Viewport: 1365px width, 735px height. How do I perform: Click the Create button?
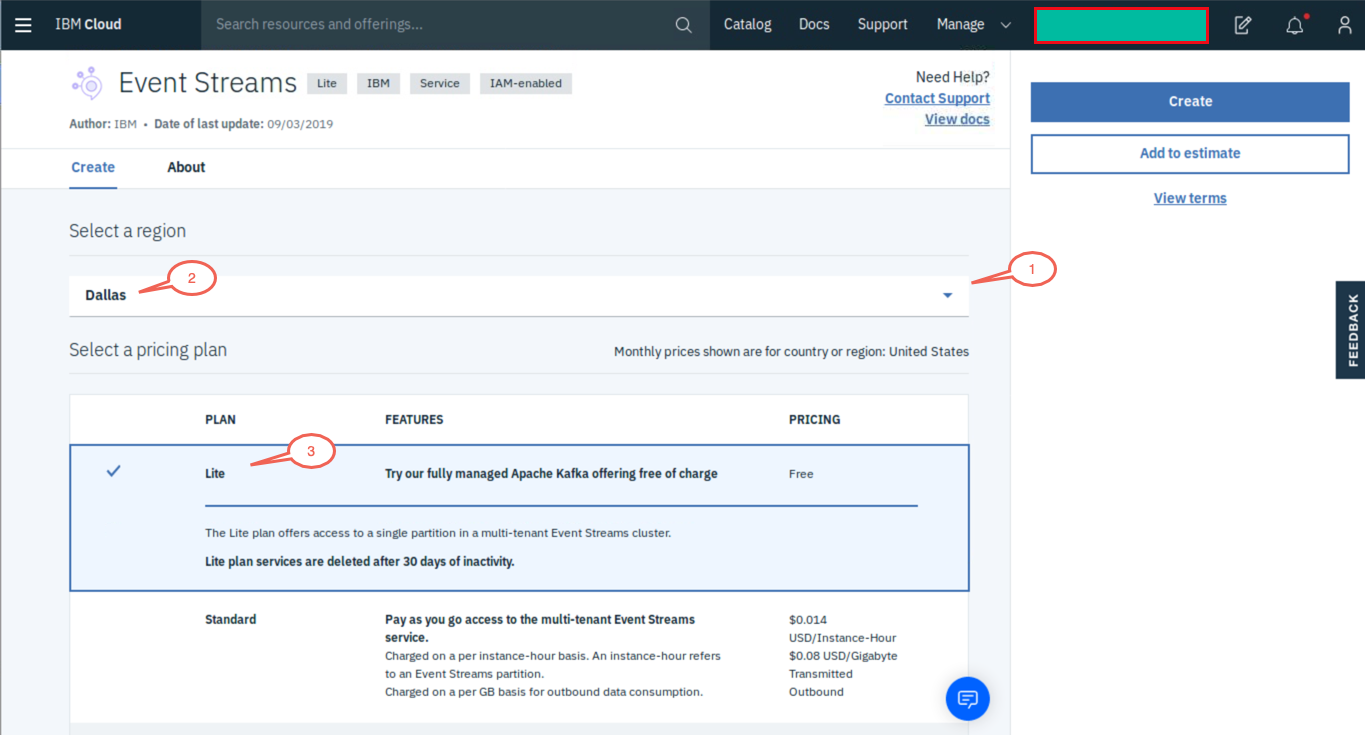pyautogui.click(x=1190, y=101)
